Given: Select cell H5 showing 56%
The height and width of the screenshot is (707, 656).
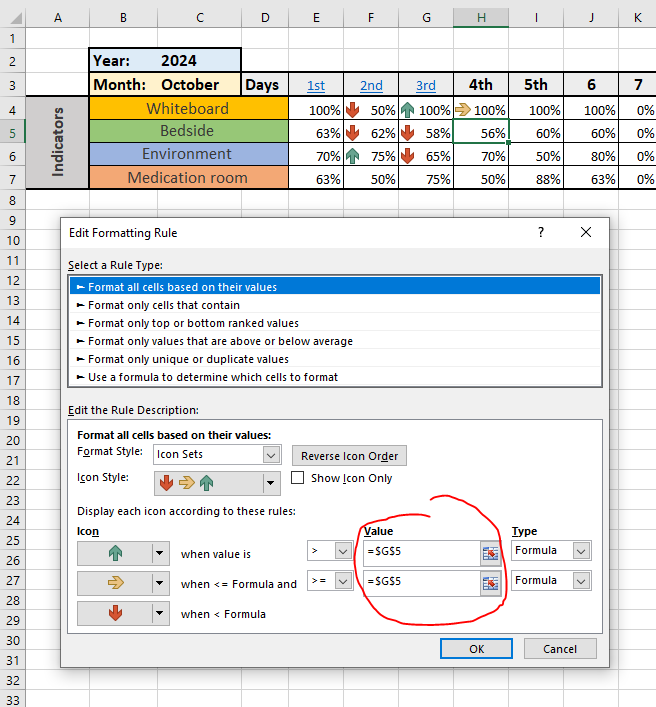Looking at the screenshot, I should [x=481, y=132].
